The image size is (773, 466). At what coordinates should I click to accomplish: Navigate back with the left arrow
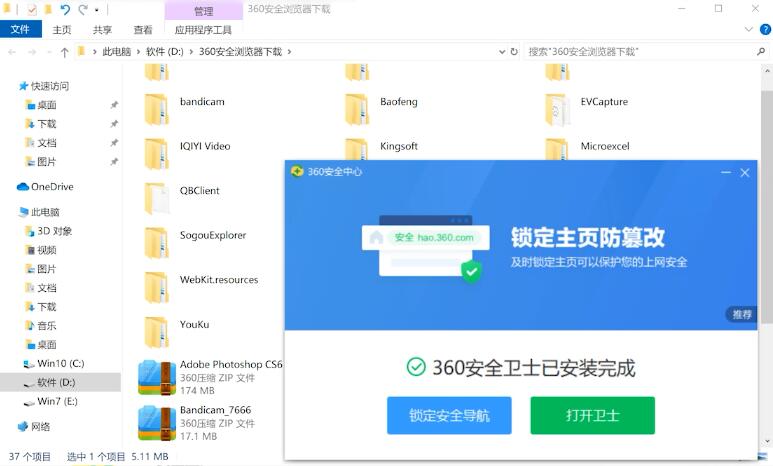pos(12,52)
